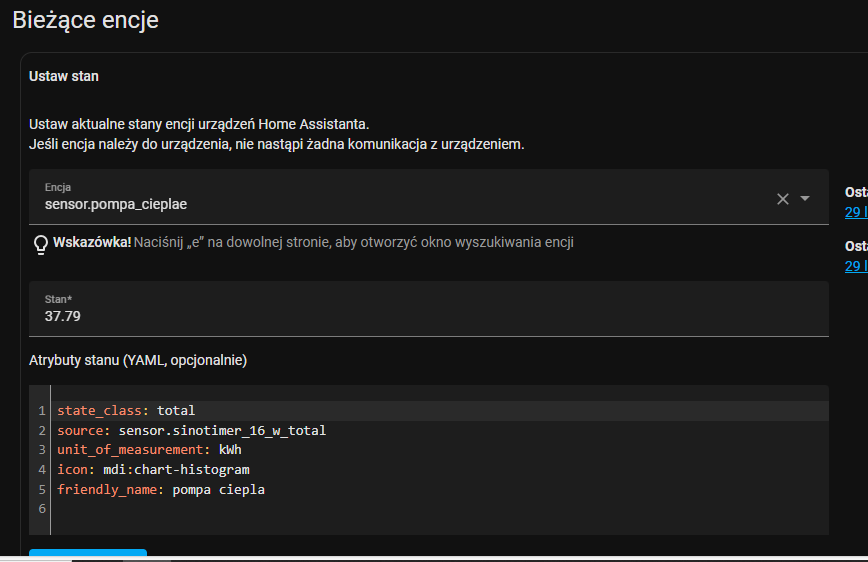Click line number 1 in the editor gutter

point(42,411)
